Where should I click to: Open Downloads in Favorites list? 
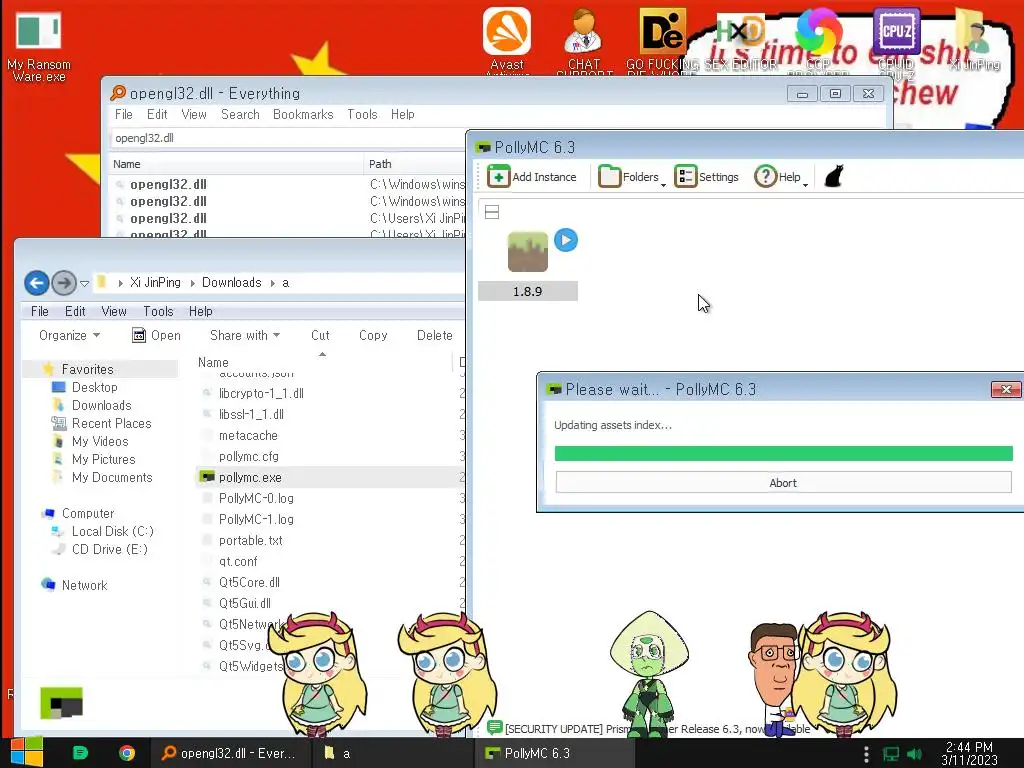[x=101, y=406]
